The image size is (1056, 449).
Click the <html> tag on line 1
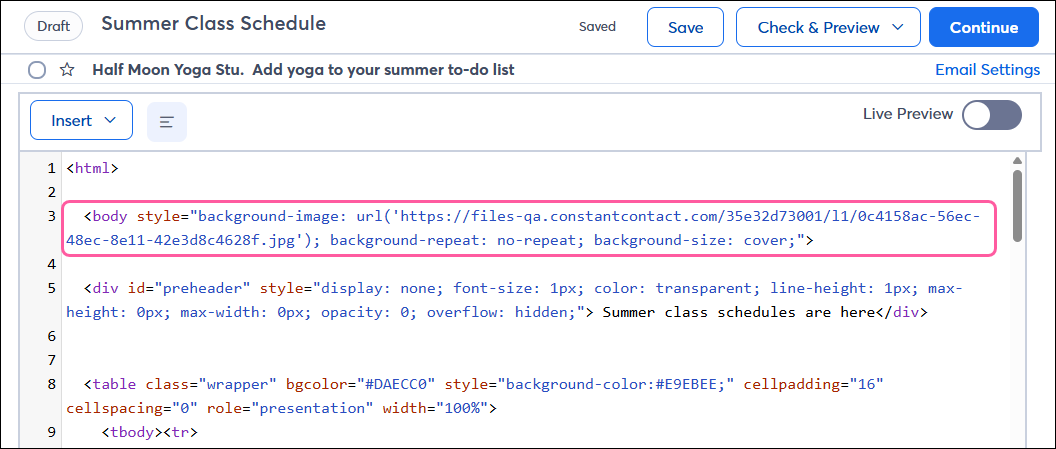point(92,168)
